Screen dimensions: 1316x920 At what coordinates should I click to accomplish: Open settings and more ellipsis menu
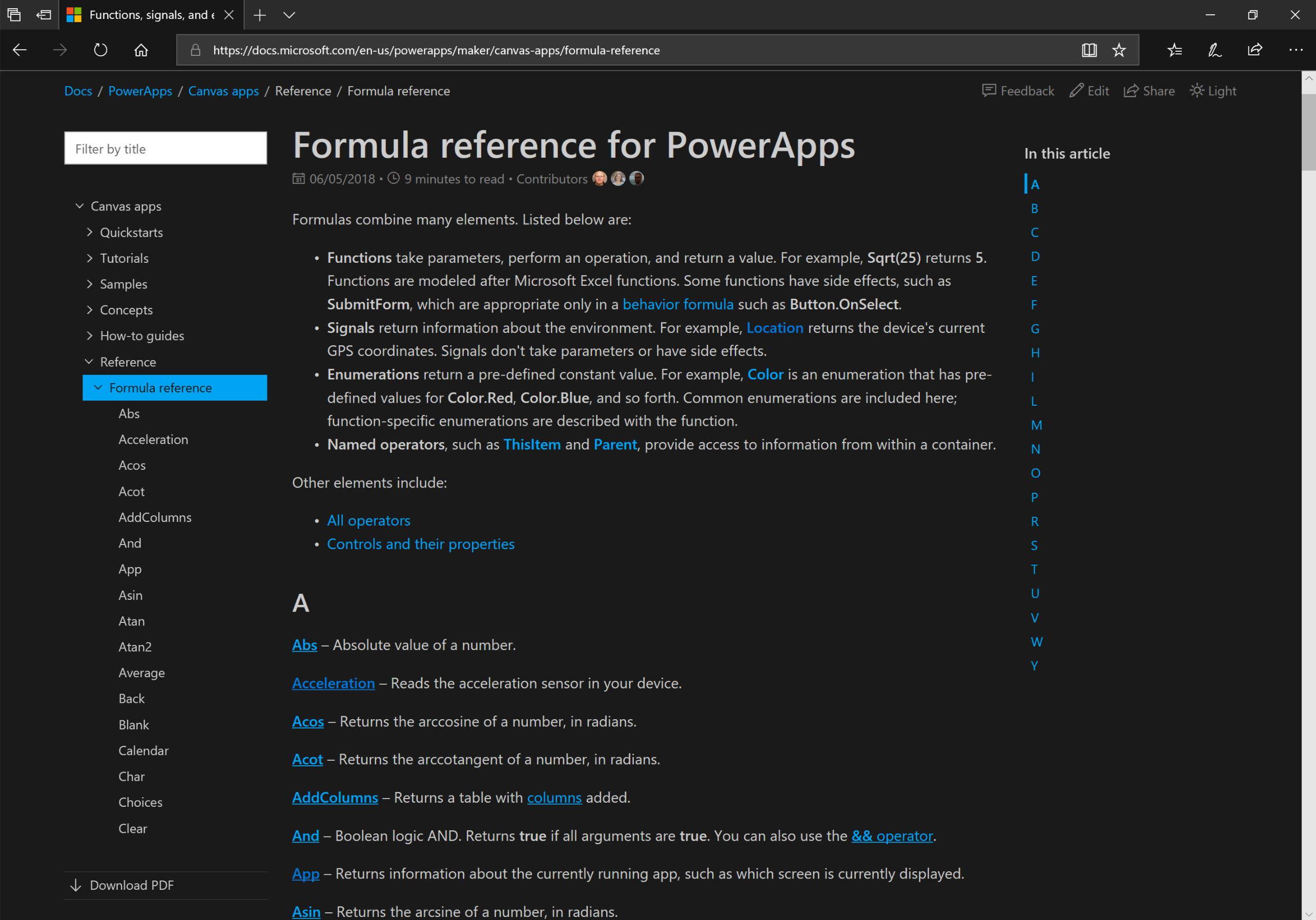1296,50
